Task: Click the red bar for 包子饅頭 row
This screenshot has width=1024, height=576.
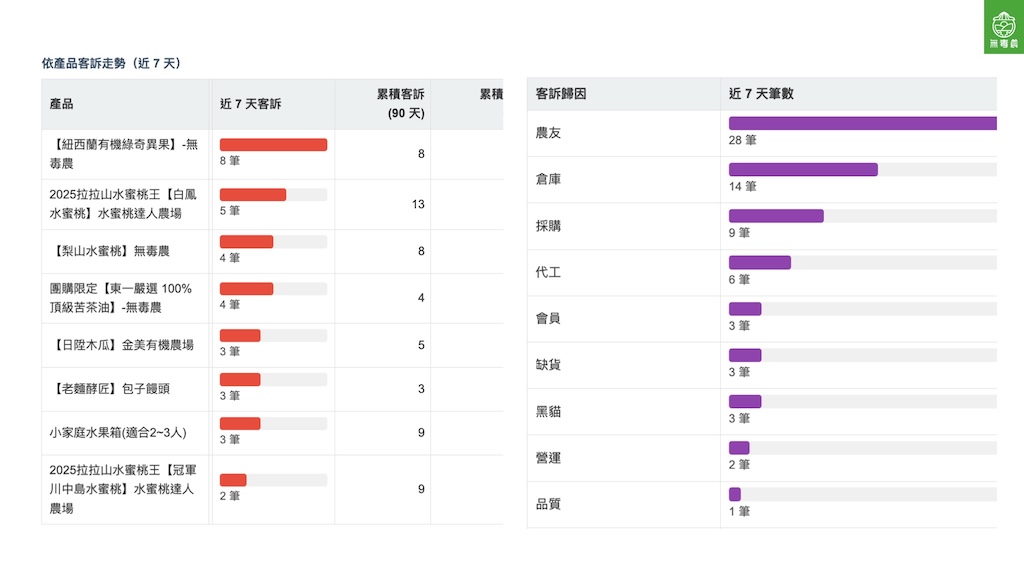Action: [x=240, y=379]
